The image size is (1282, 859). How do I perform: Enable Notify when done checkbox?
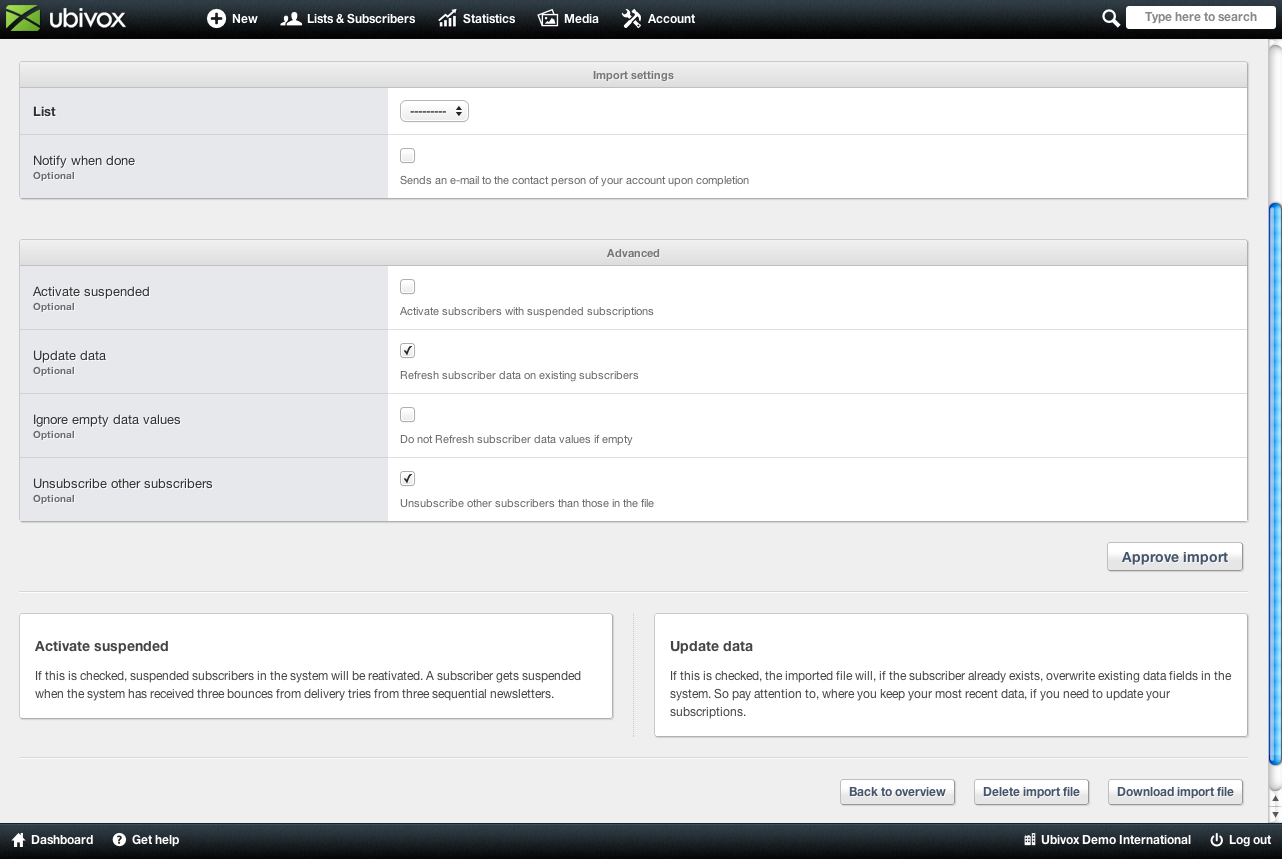tap(407, 155)
